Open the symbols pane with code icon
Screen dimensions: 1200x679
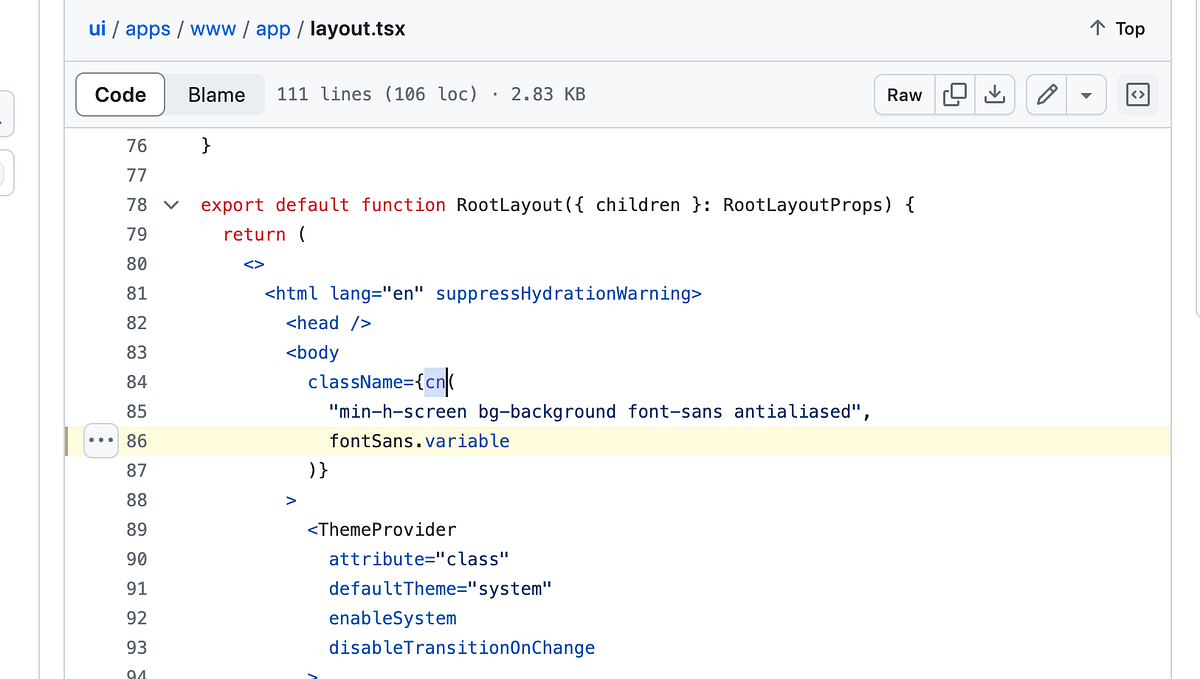[x=1138, y=94]
